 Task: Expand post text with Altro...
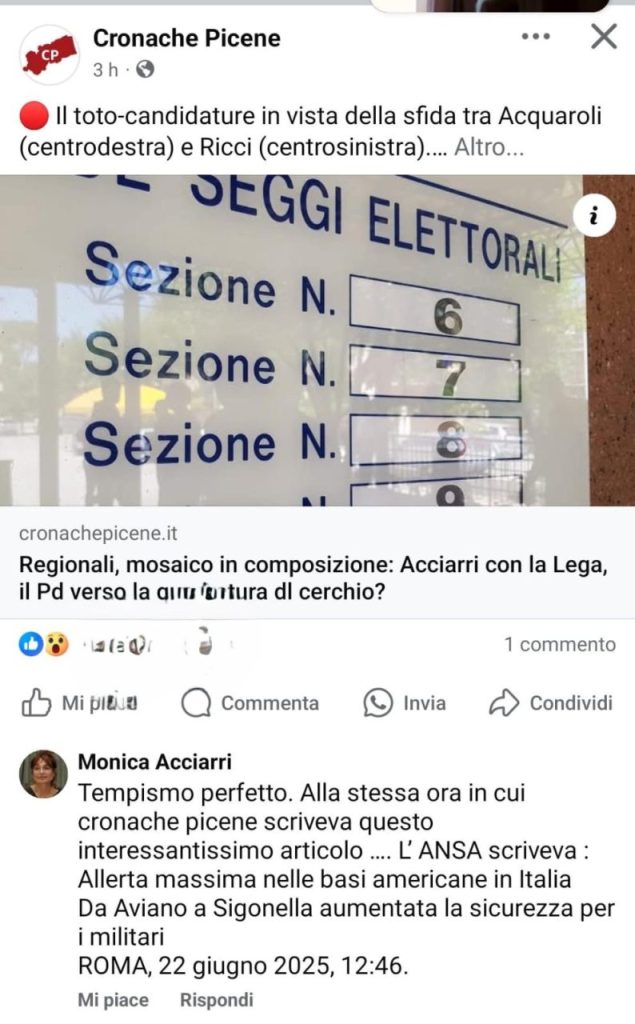coord(489,148)
